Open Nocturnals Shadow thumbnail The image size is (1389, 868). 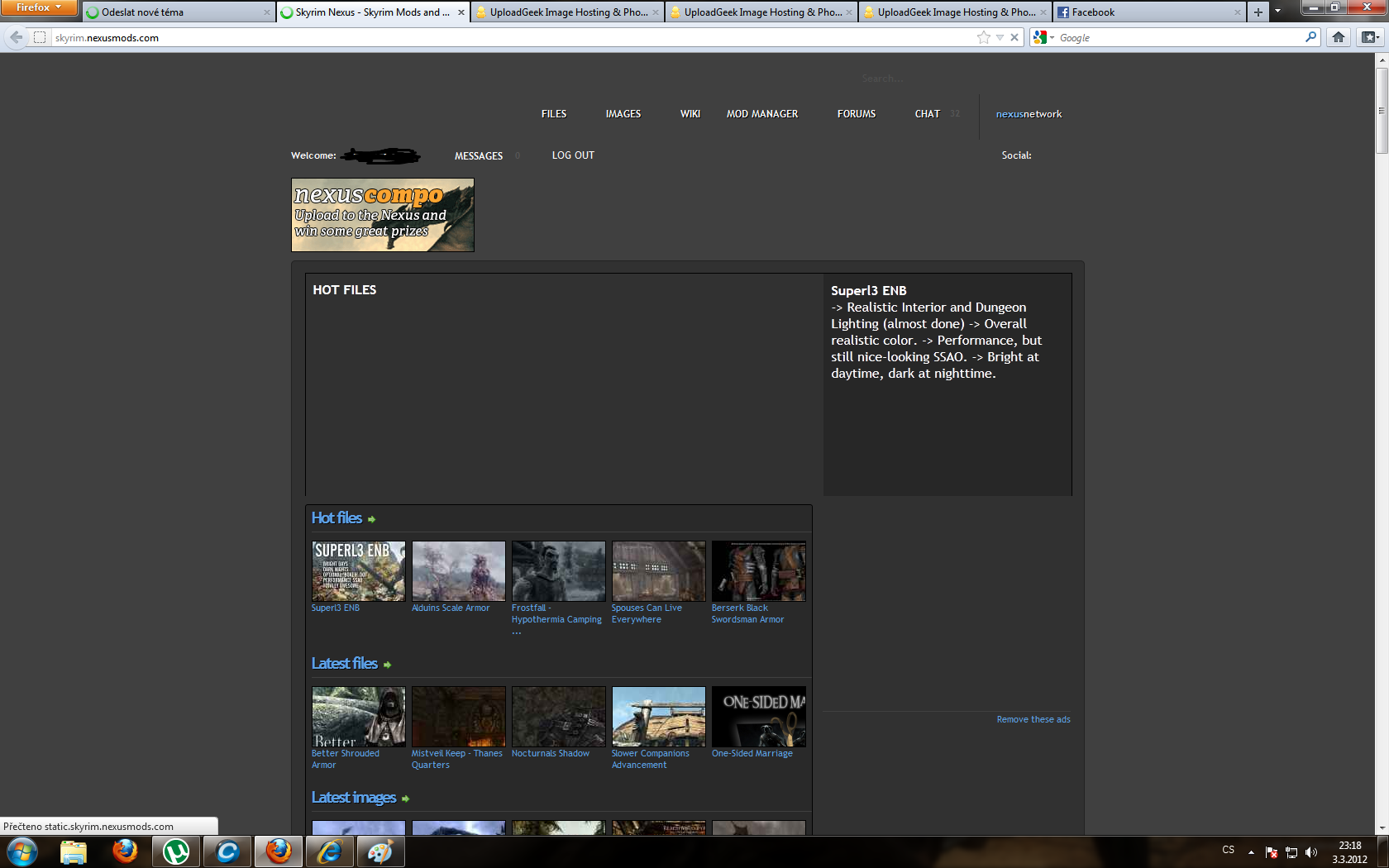(x=559, y=717)
